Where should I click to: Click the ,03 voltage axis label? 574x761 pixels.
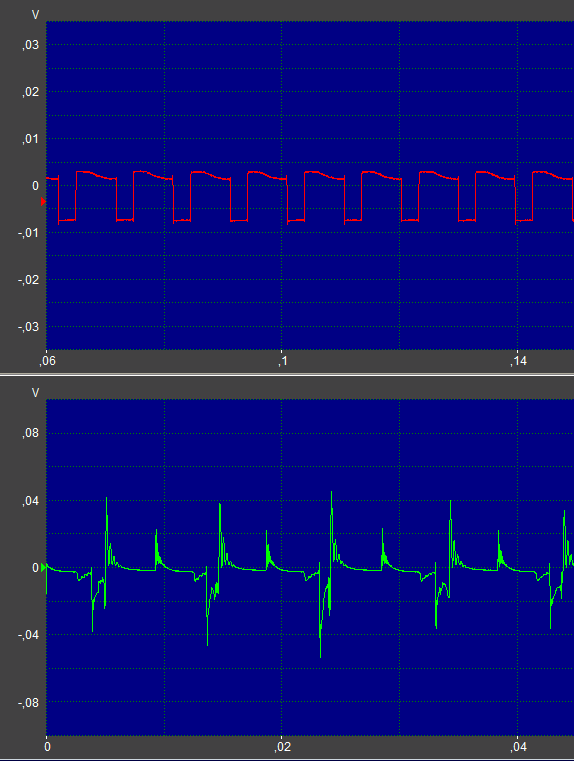[30, 45]
